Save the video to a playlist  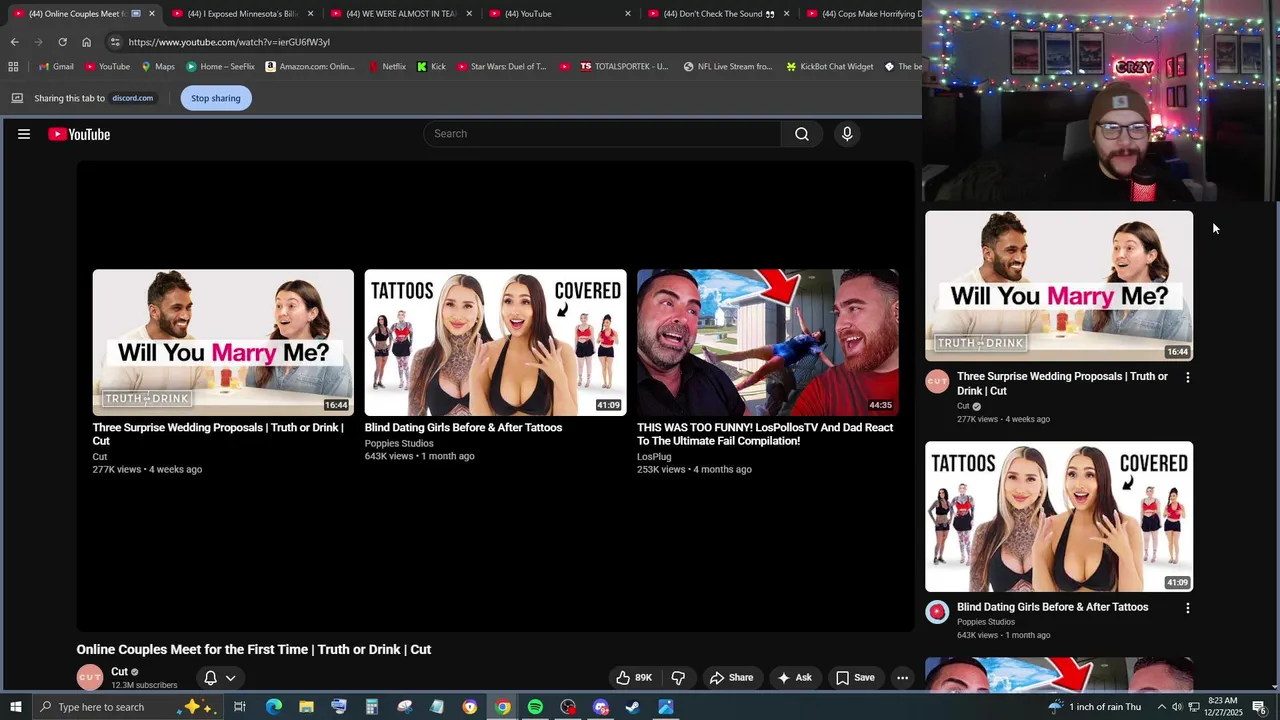pyautogui.click(x=855, y=678)
